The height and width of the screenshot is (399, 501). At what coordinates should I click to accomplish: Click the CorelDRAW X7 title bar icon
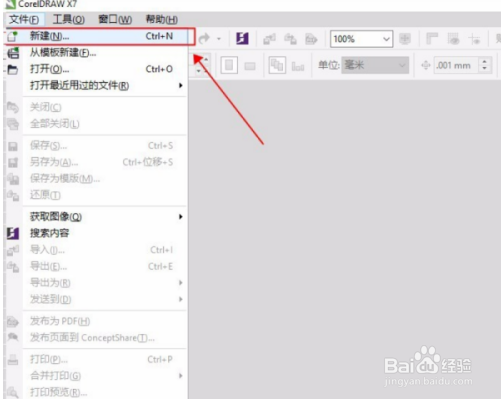click(x=11, y=4)
